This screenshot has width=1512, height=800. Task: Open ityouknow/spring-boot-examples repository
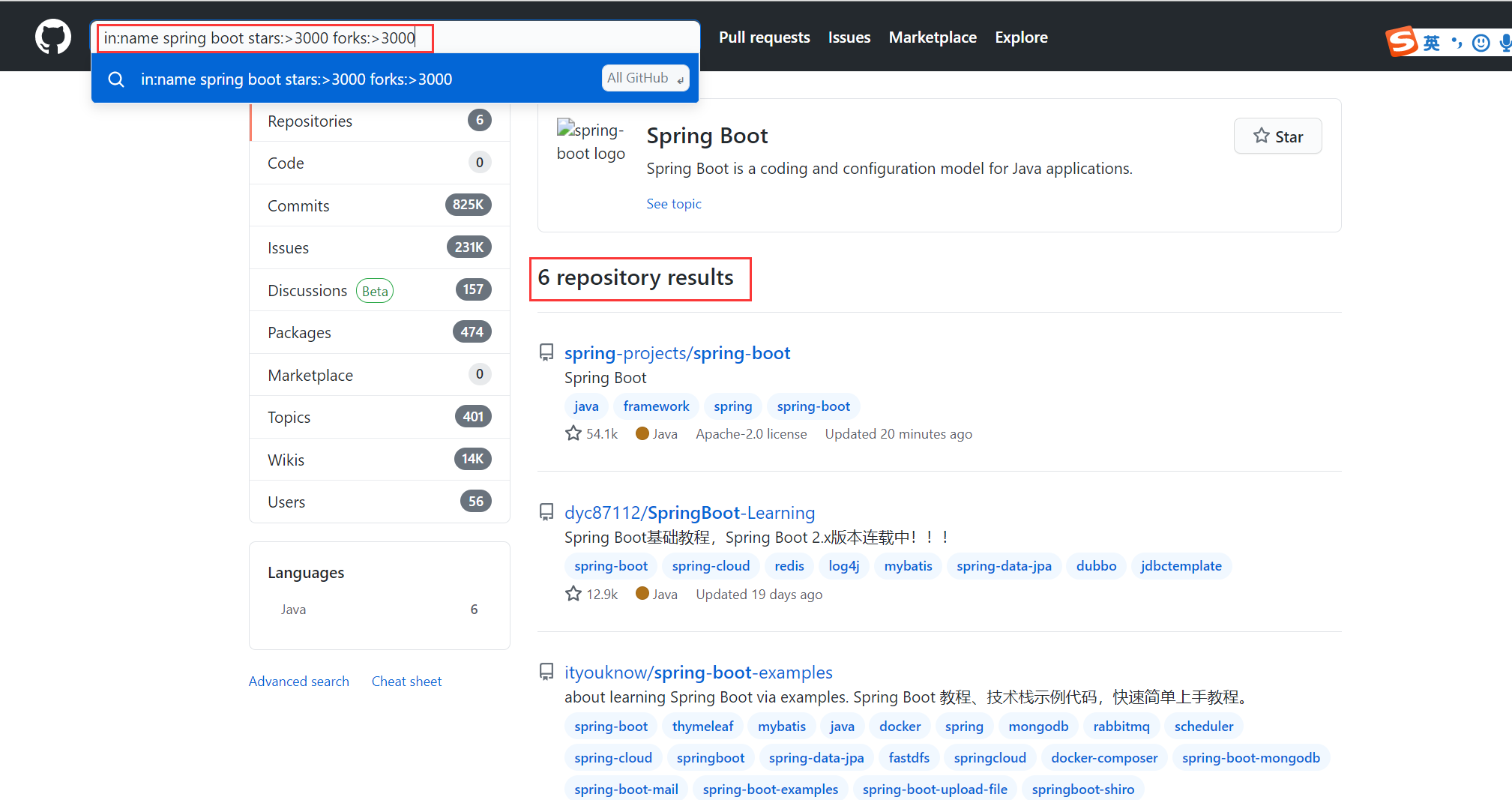(699, 672)
